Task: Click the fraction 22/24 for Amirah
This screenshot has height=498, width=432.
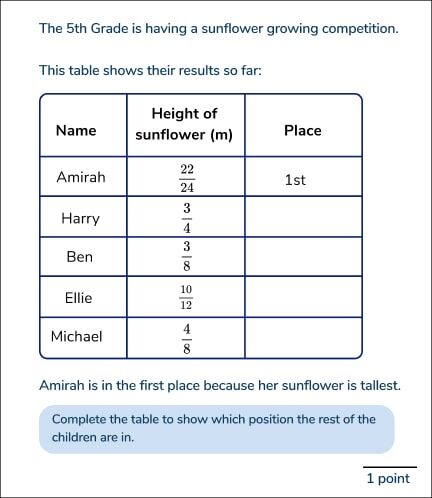Action: coord(187,178)
